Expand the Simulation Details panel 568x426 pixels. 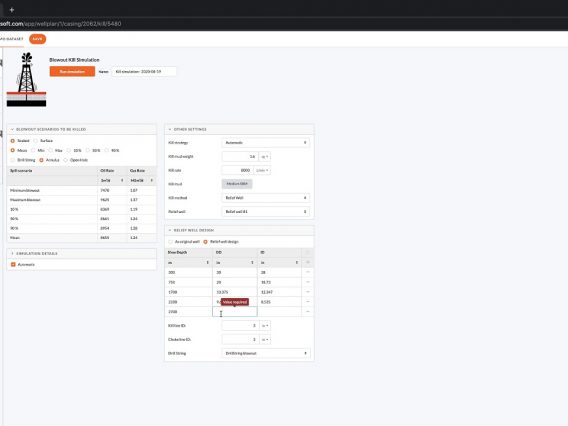tap(12, 254)
